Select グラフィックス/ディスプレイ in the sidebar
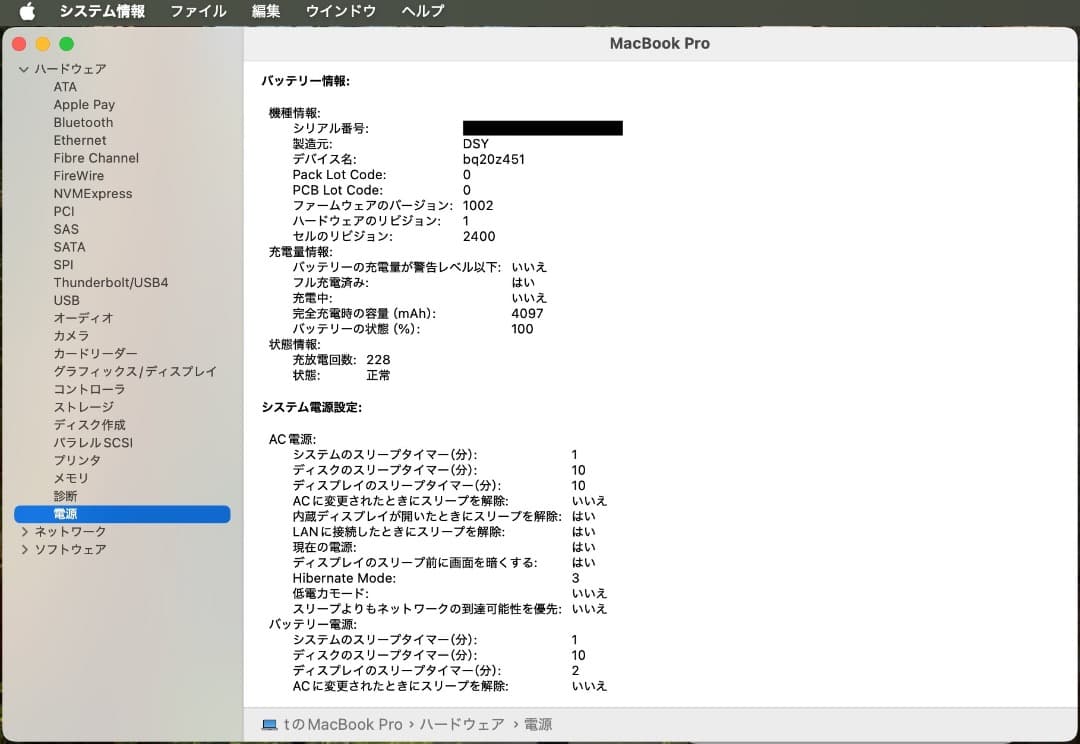 click(135, 371)
